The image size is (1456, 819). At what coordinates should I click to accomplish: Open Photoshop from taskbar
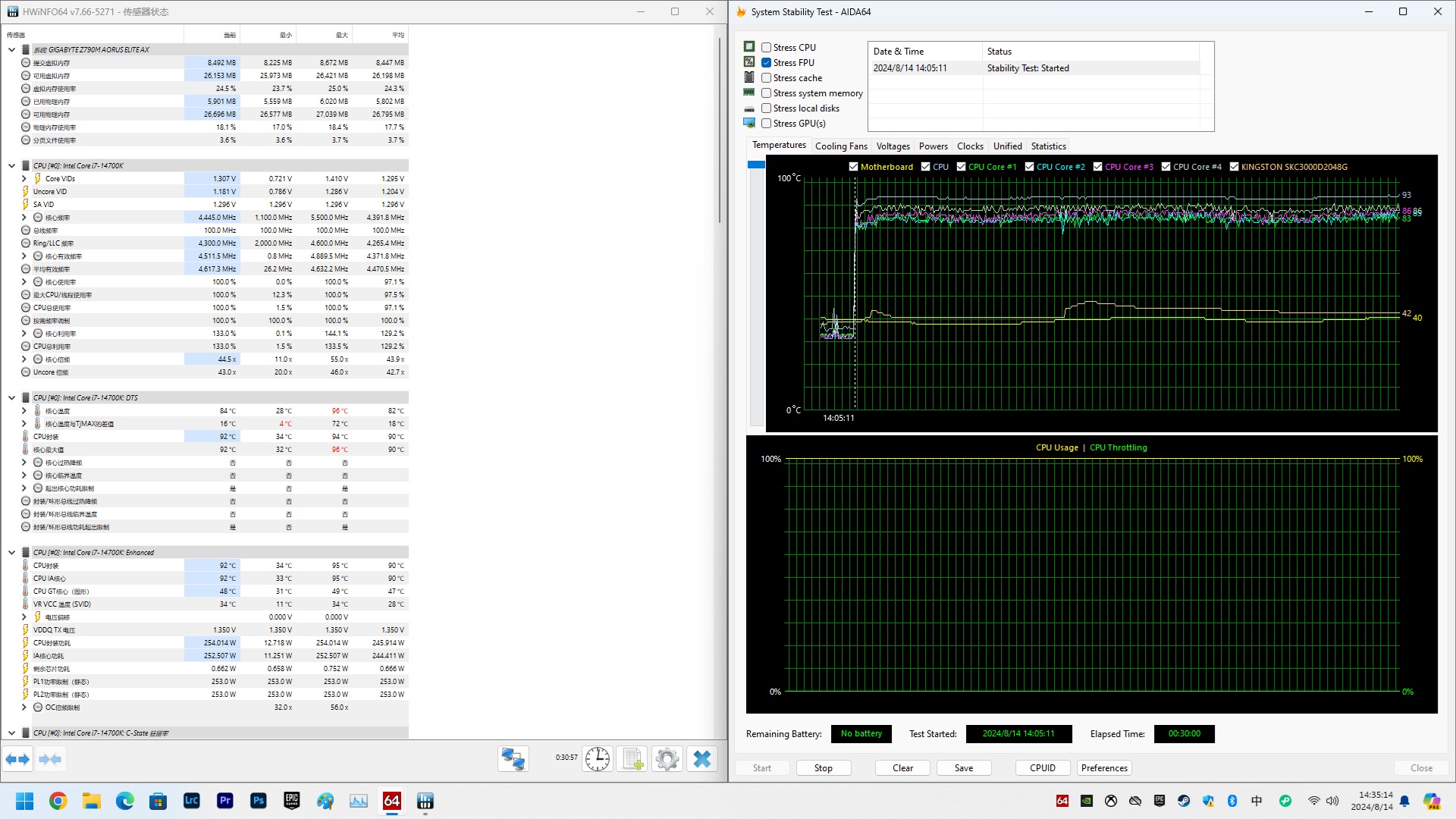click(x=259, y=801)
